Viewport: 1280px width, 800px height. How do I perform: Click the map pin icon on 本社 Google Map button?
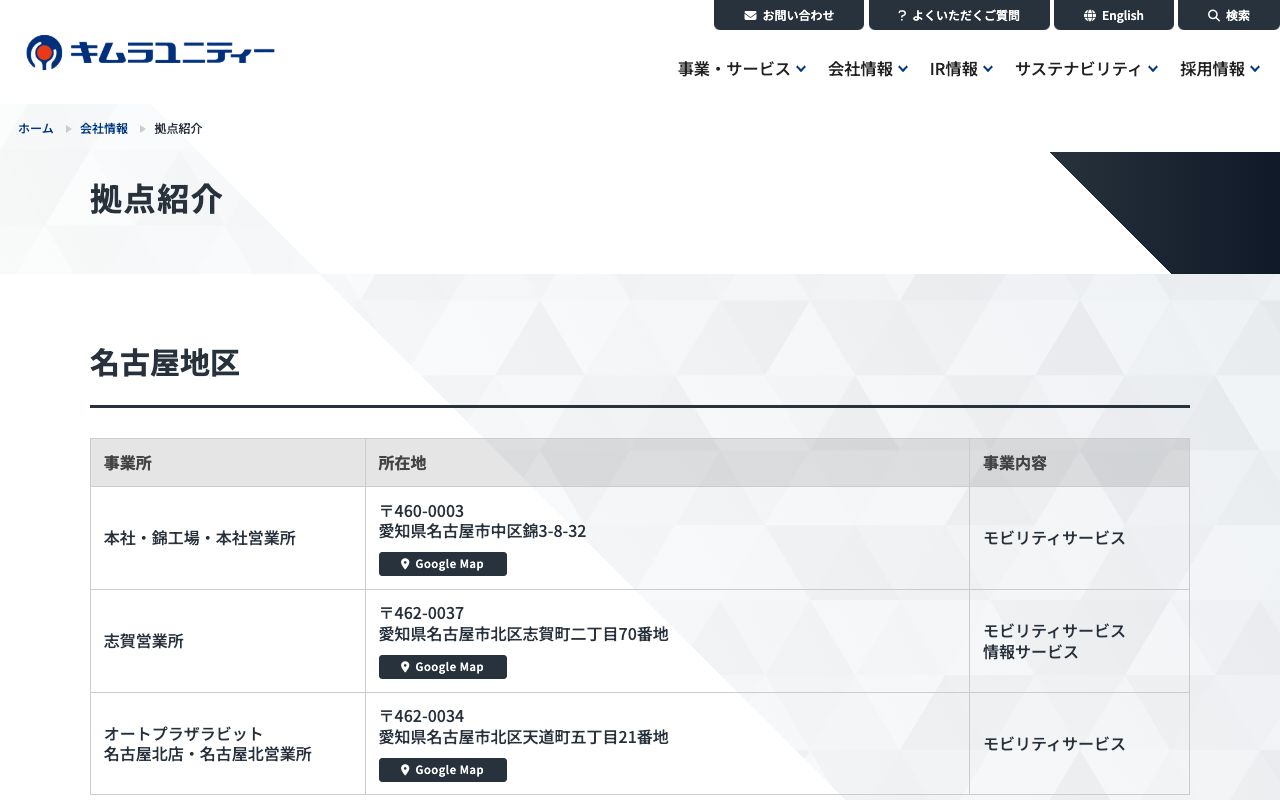pos(405,564)
